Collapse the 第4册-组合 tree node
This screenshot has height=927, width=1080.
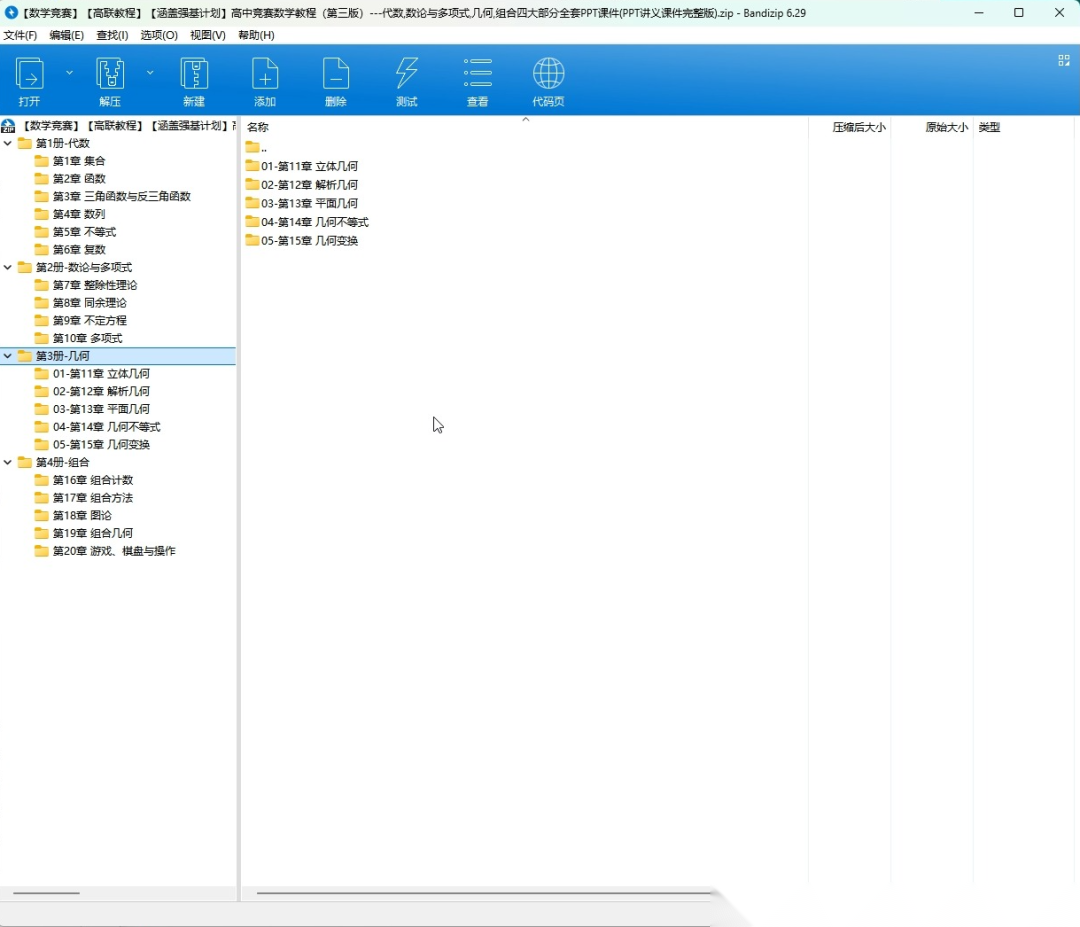pos(8,462)
